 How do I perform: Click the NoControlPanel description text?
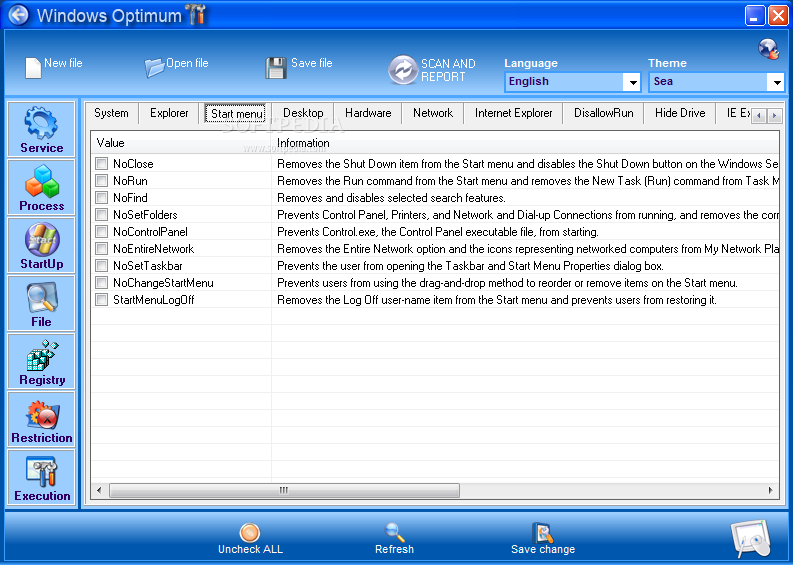coord(437,232)
